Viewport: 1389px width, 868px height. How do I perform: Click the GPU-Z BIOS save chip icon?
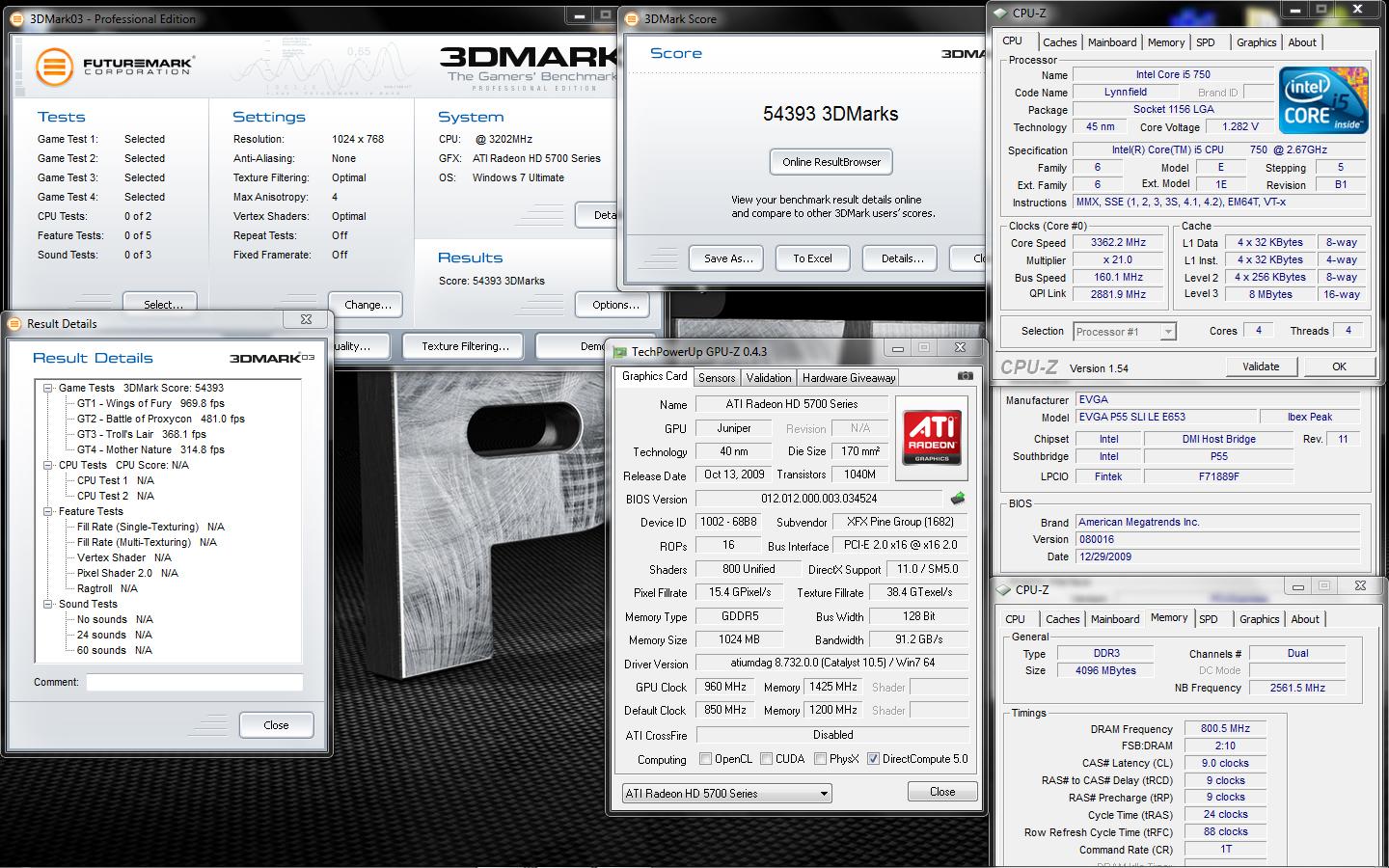[958, 499]
